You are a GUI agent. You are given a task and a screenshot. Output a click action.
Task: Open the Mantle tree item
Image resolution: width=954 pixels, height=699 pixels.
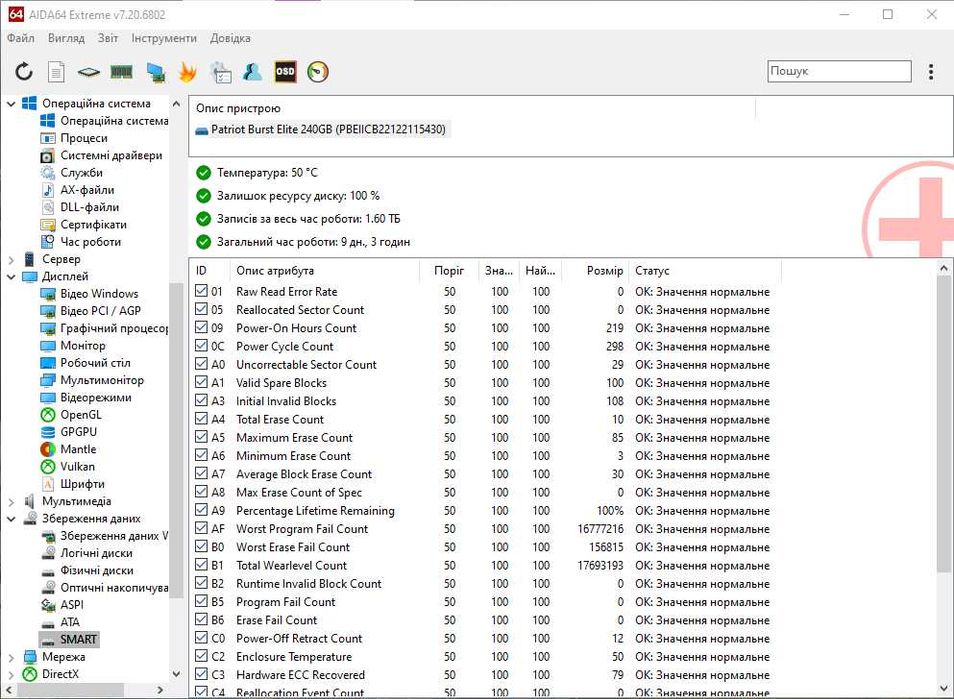pos(78,449)
